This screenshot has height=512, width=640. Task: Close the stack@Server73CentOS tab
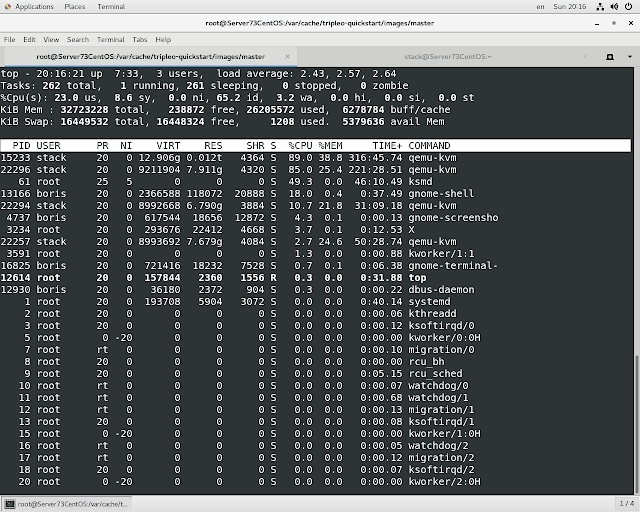tap(585, 57)
